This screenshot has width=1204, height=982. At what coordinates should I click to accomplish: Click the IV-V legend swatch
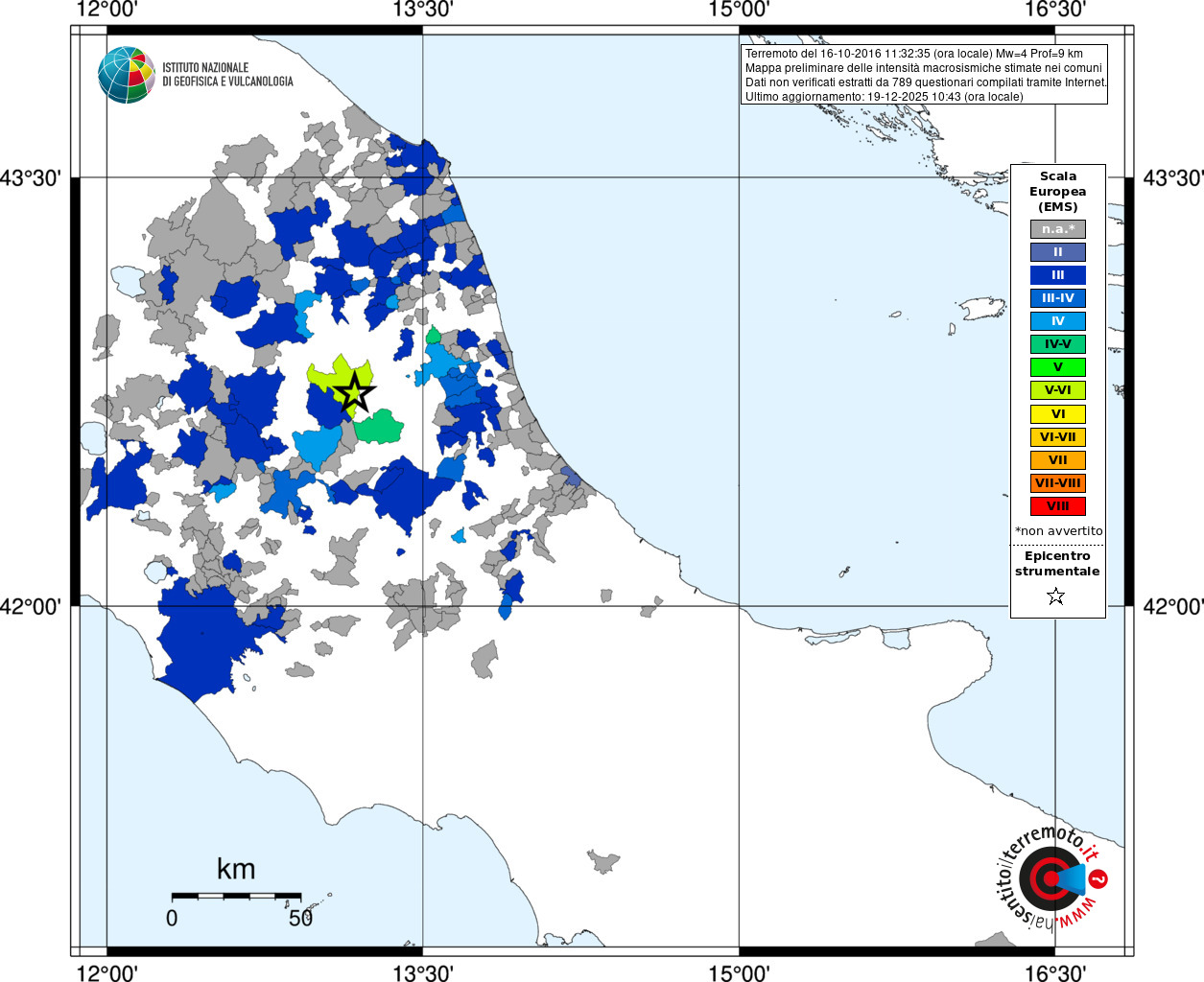pyautogui.click(x=1057, y=344)
